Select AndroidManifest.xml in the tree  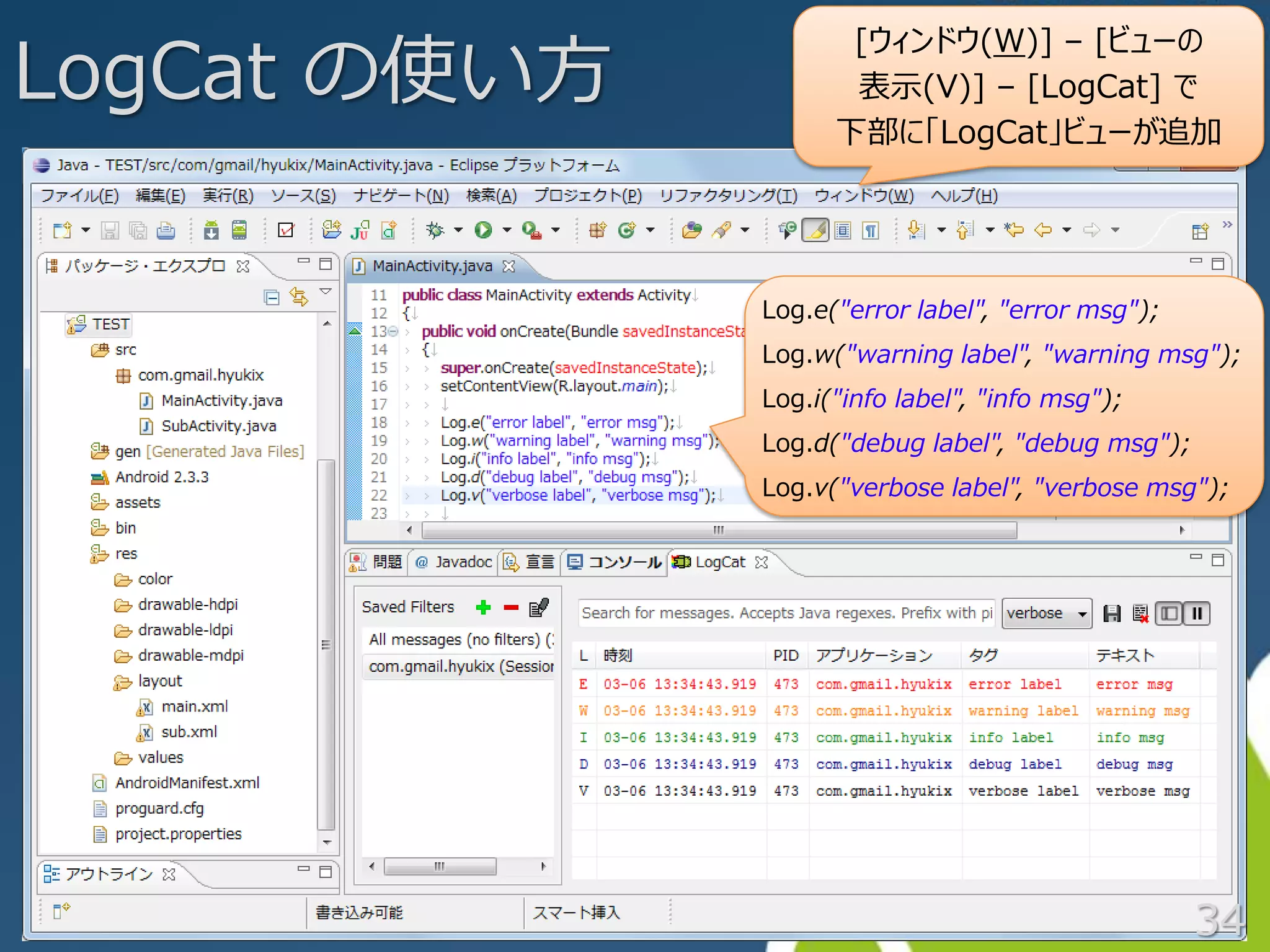click(187, 783)
